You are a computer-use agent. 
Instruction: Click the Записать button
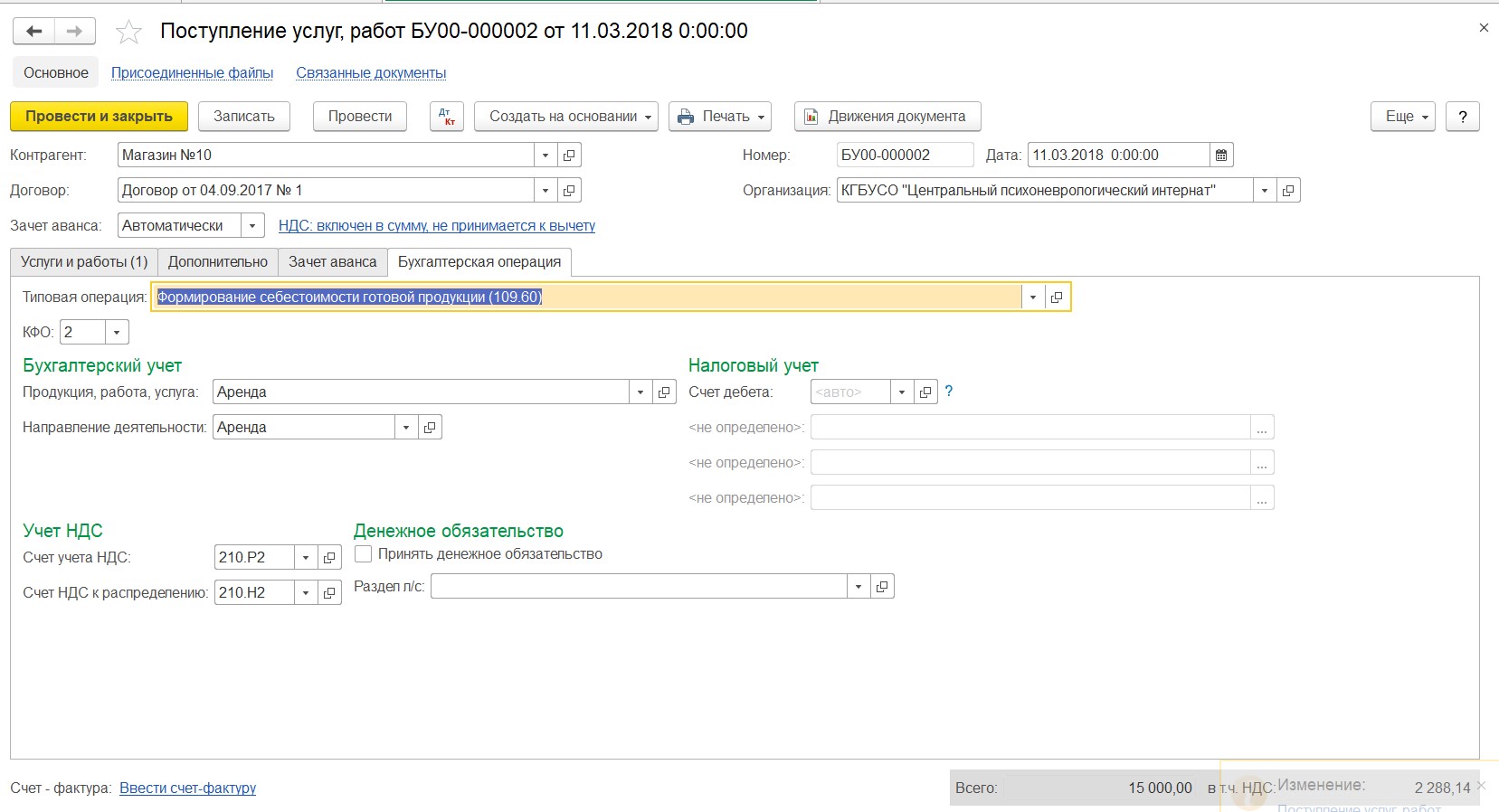click(244, 117)
